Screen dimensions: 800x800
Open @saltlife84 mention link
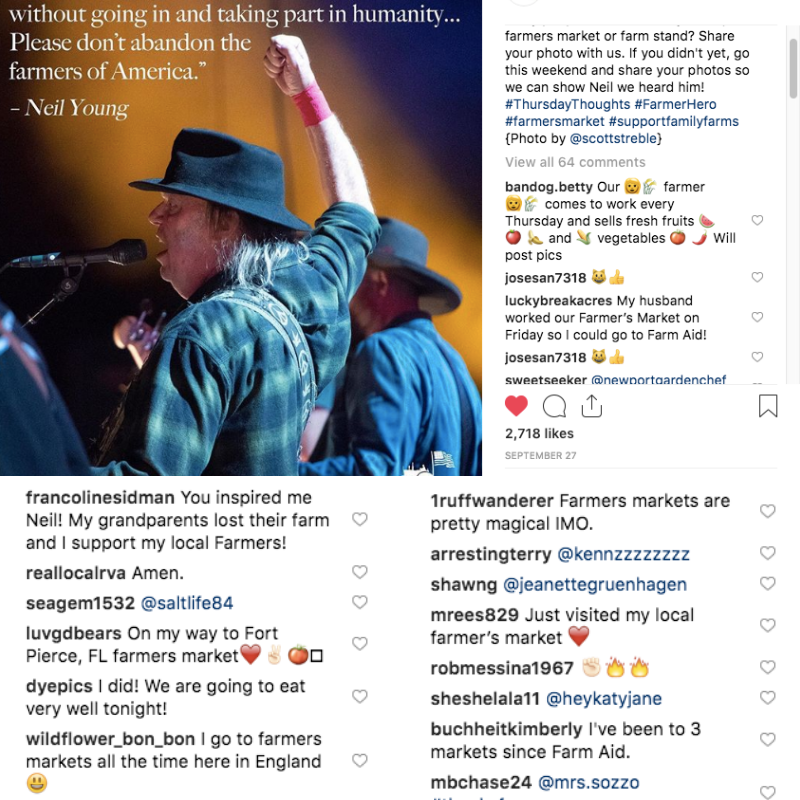187,603
